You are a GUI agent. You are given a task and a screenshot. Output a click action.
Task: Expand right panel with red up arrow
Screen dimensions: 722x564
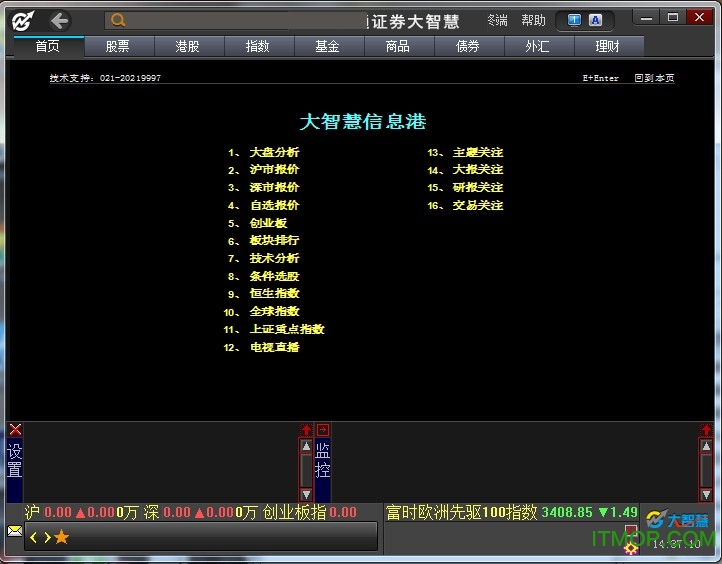706,430
